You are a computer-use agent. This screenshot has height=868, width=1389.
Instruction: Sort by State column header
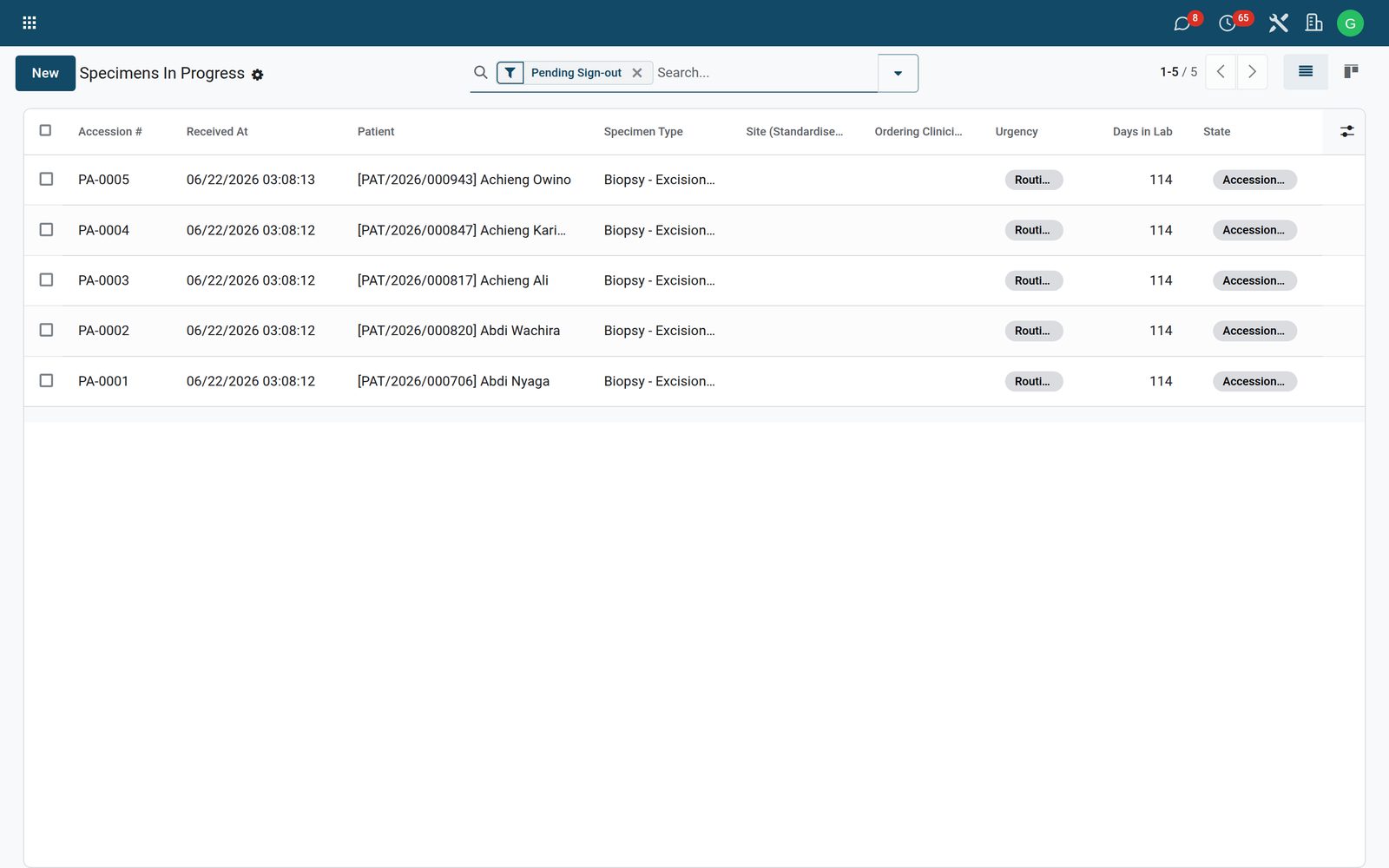[1216, 132]
